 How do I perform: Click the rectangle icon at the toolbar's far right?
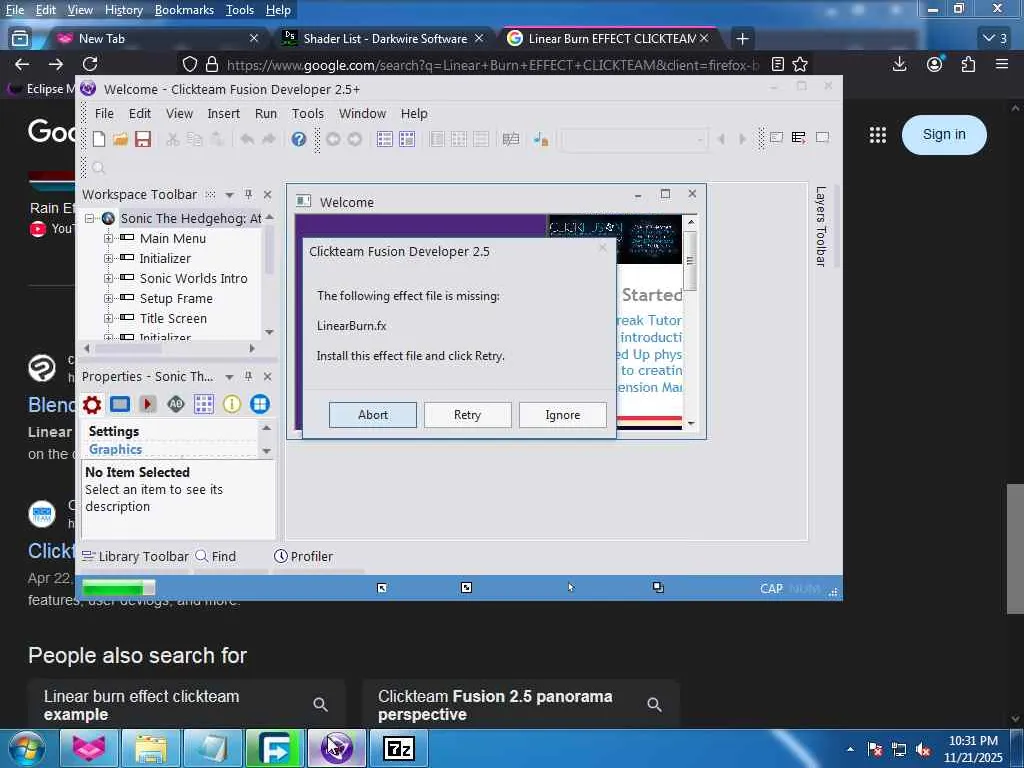pyautogui.click(x=822, y=137)
